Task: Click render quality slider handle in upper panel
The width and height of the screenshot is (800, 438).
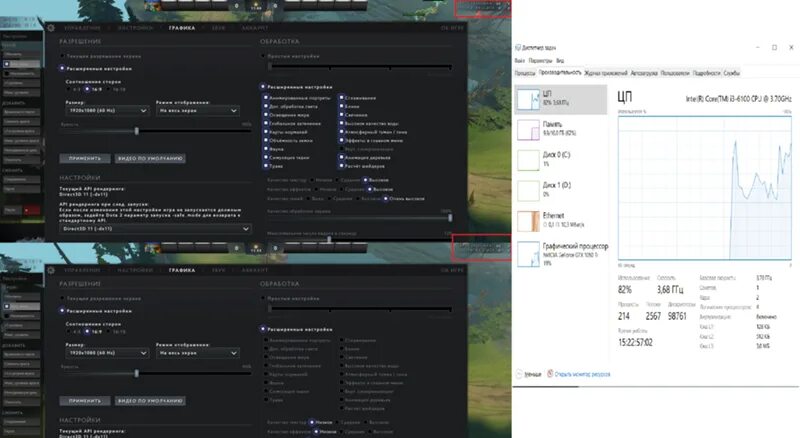Action: (x=450, y=217)
